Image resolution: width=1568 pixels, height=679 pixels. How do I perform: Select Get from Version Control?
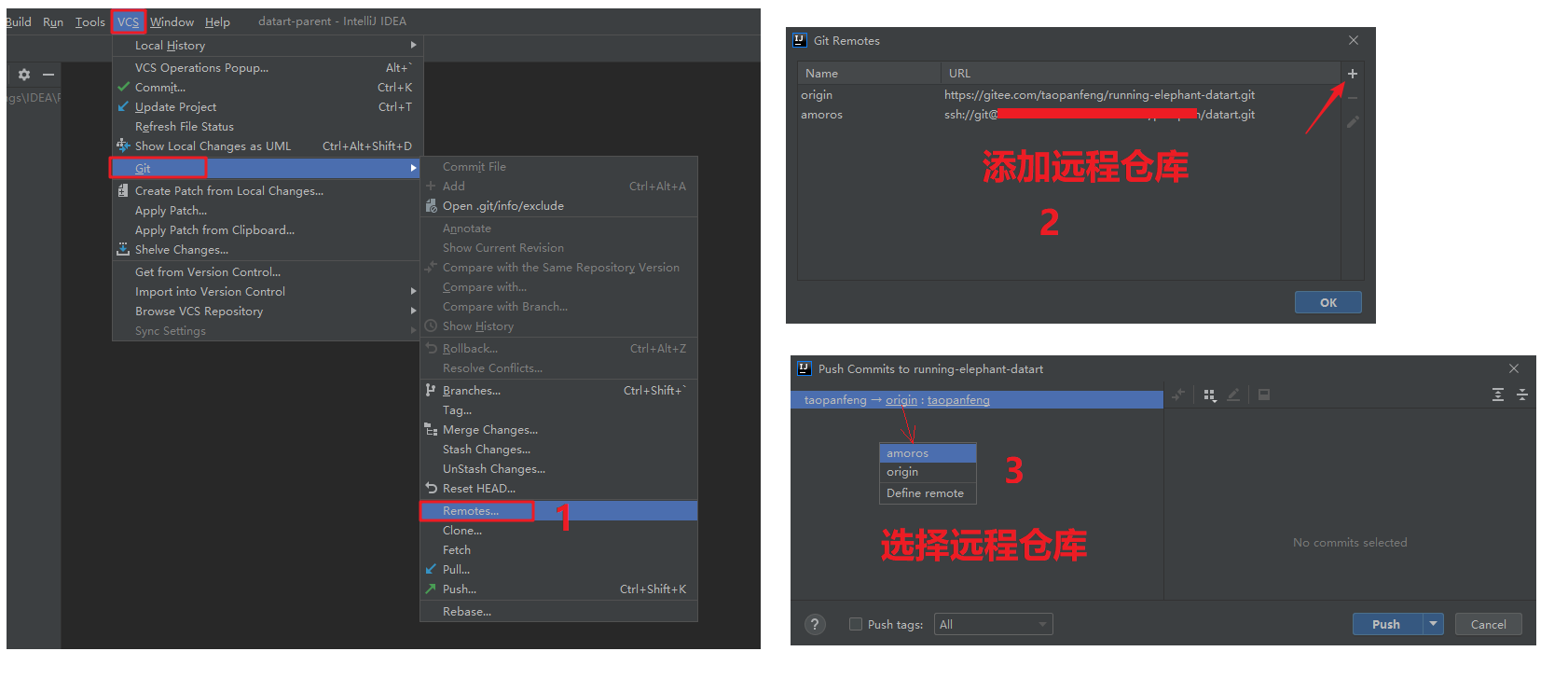[267, 271]
